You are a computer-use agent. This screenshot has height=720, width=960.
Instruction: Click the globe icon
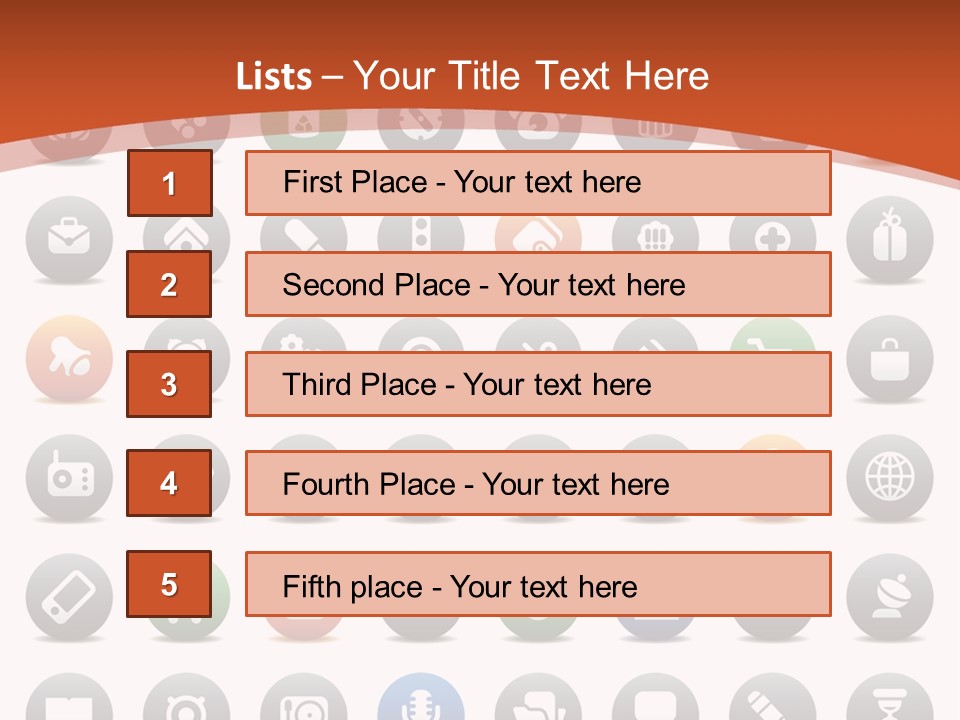coord(889,477)
